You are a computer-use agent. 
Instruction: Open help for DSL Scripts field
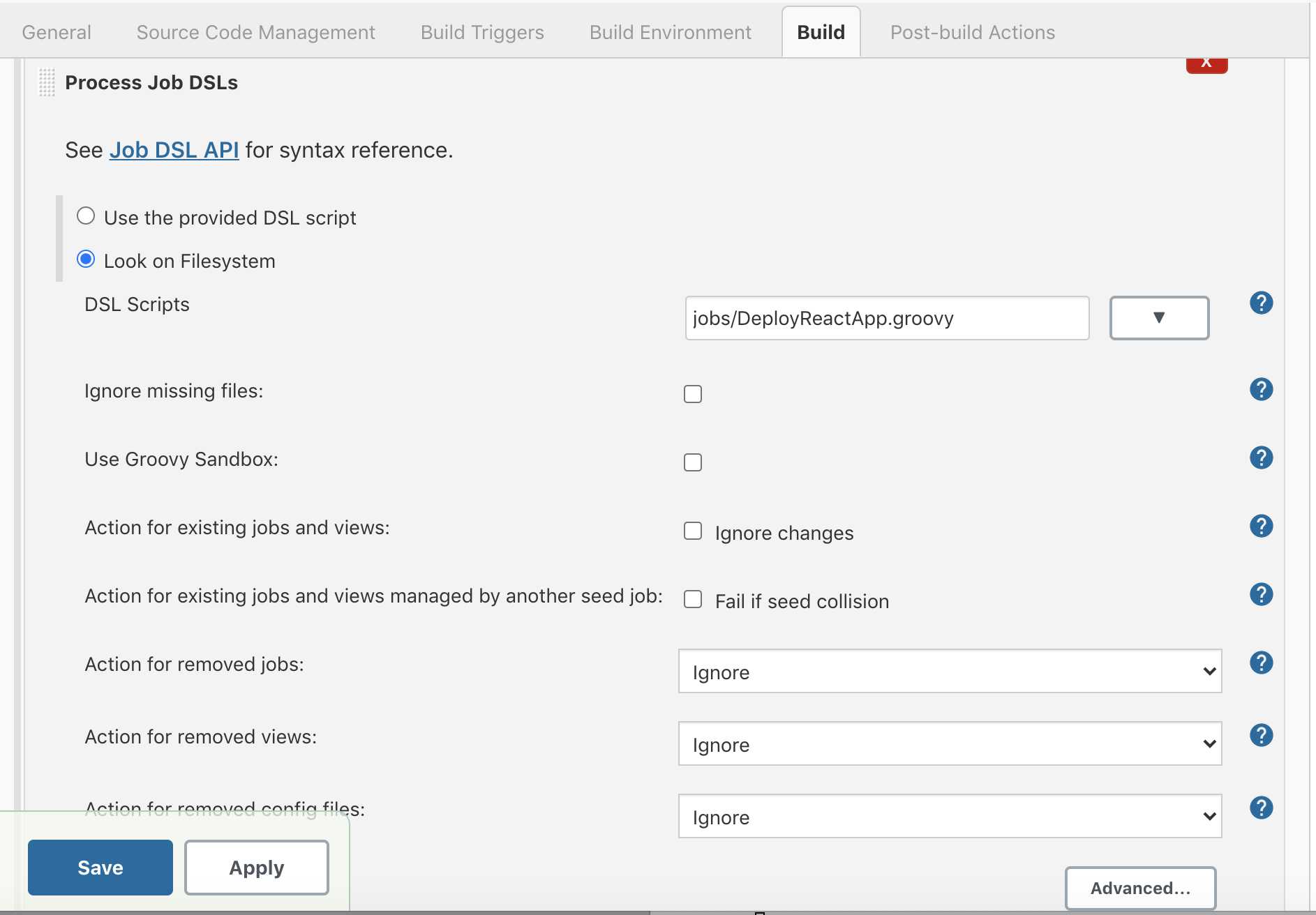(x=1261, y=303)
